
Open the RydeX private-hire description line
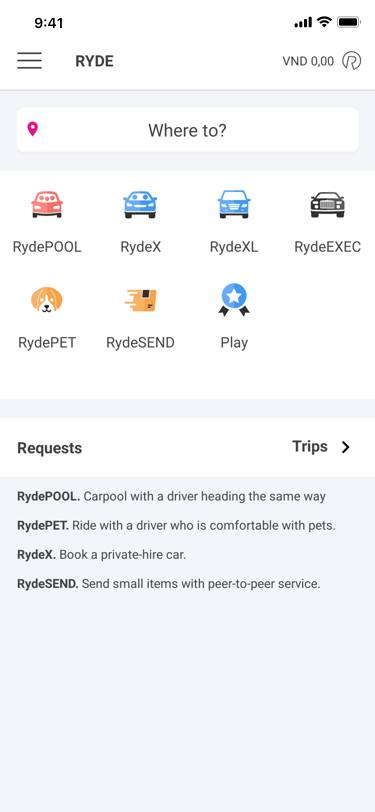(102, 555)
